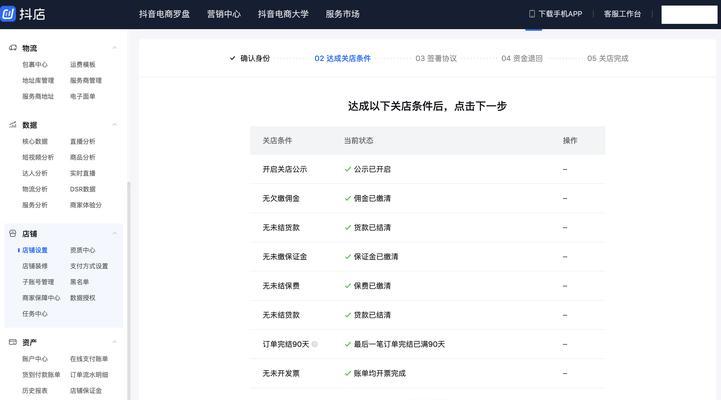Click the green check beside 最后一笔订单完结已满90天
Screen dimensions: 721x400
[x=348, y=344]
